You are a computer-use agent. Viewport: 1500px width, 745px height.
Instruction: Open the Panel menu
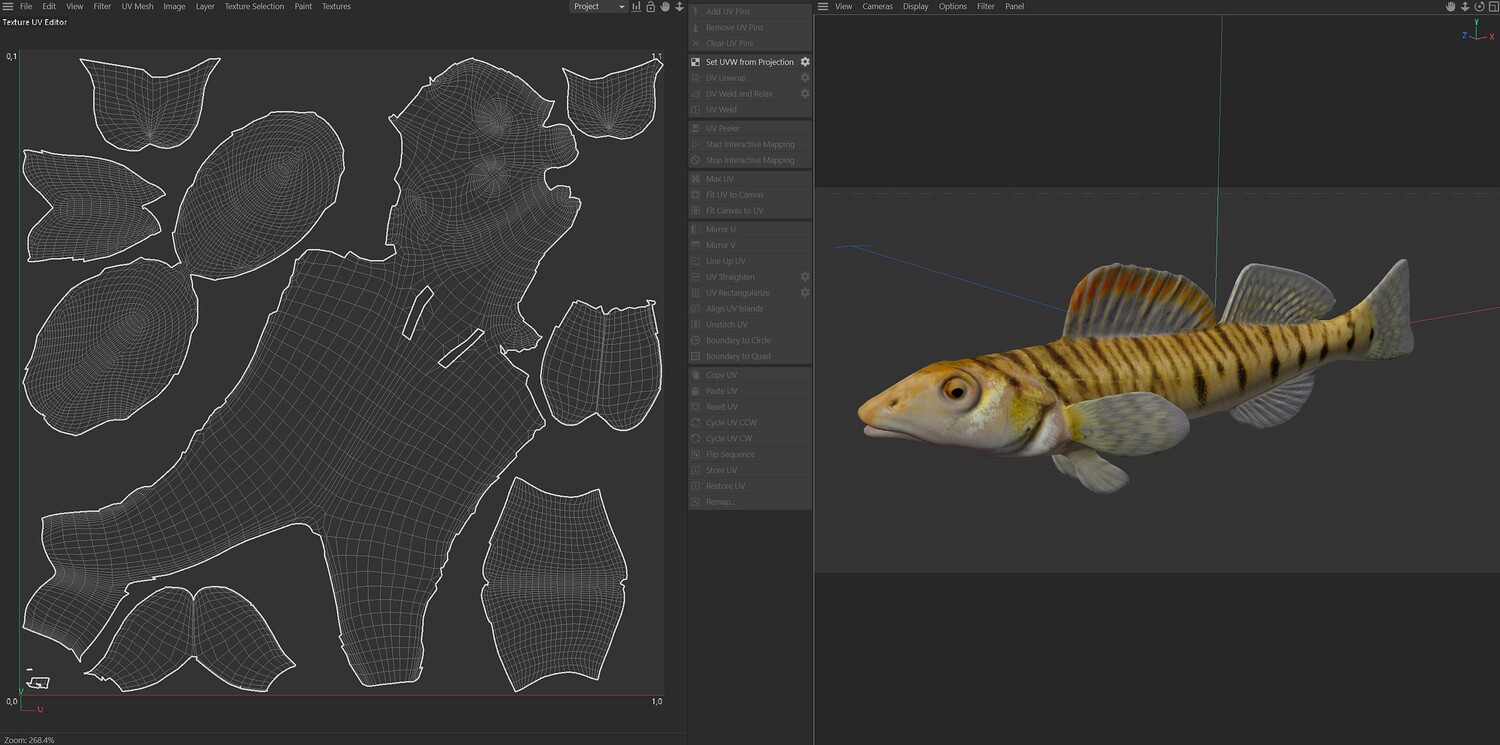click(x=1015, y=6)
